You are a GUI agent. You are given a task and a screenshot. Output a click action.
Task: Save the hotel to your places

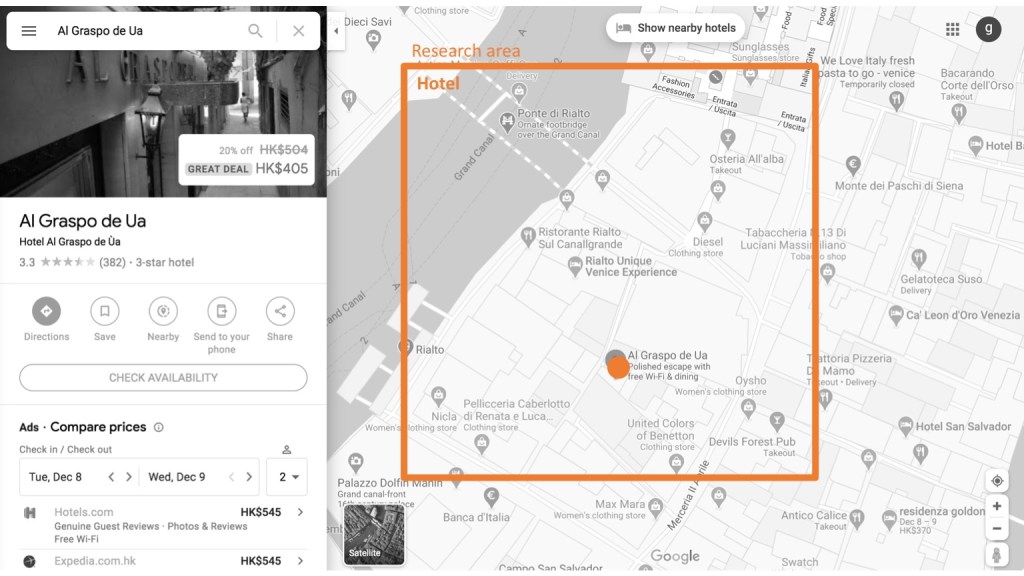pyautogui.click(x=105, y=311)
